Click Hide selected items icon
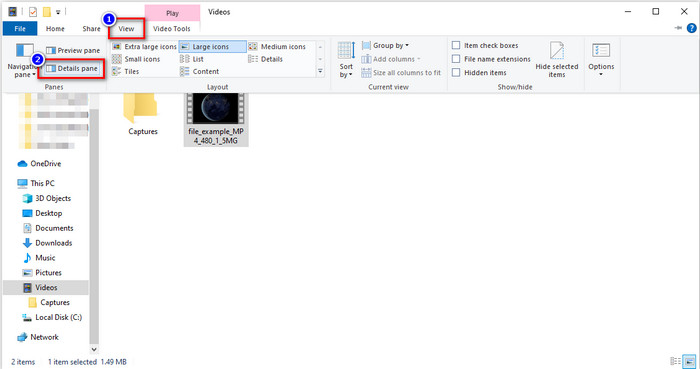The width and height of the screenshot is (700, 369). (557, 59)
